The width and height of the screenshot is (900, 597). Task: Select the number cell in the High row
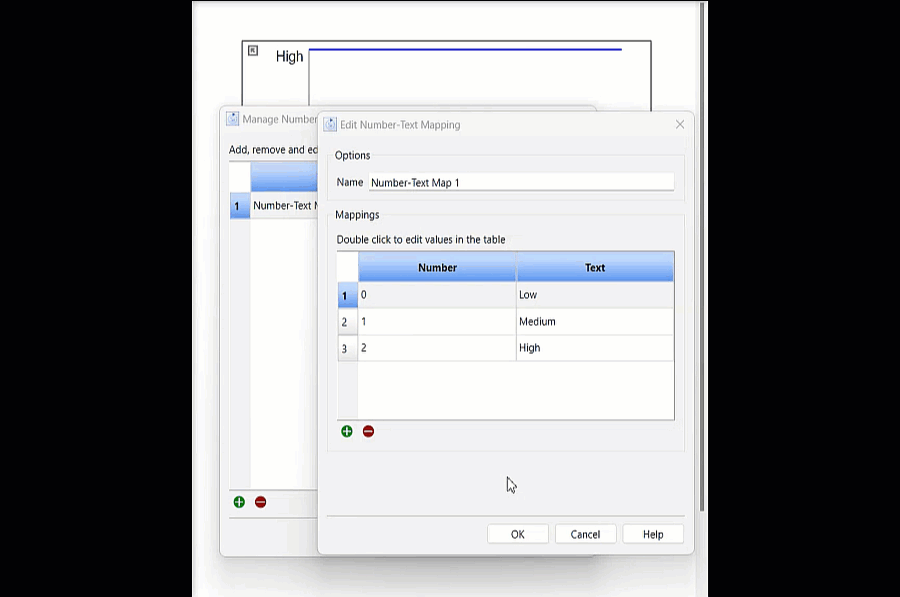click(x=437, y=348)
